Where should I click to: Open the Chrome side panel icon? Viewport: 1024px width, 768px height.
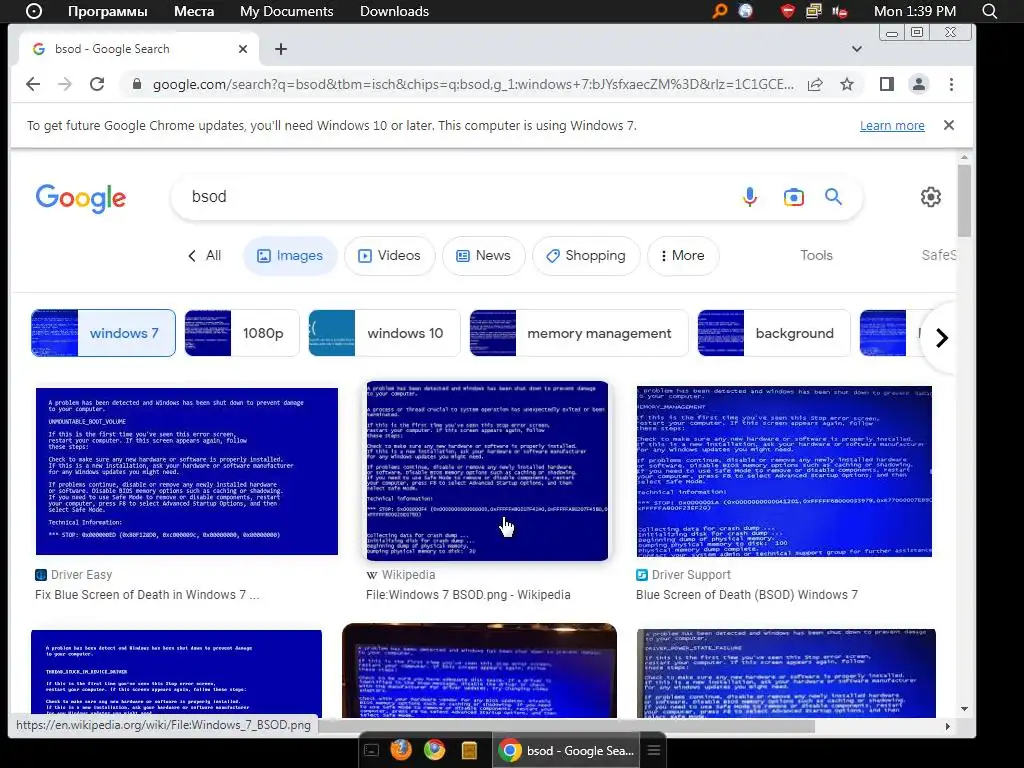[x=886, y=84]
